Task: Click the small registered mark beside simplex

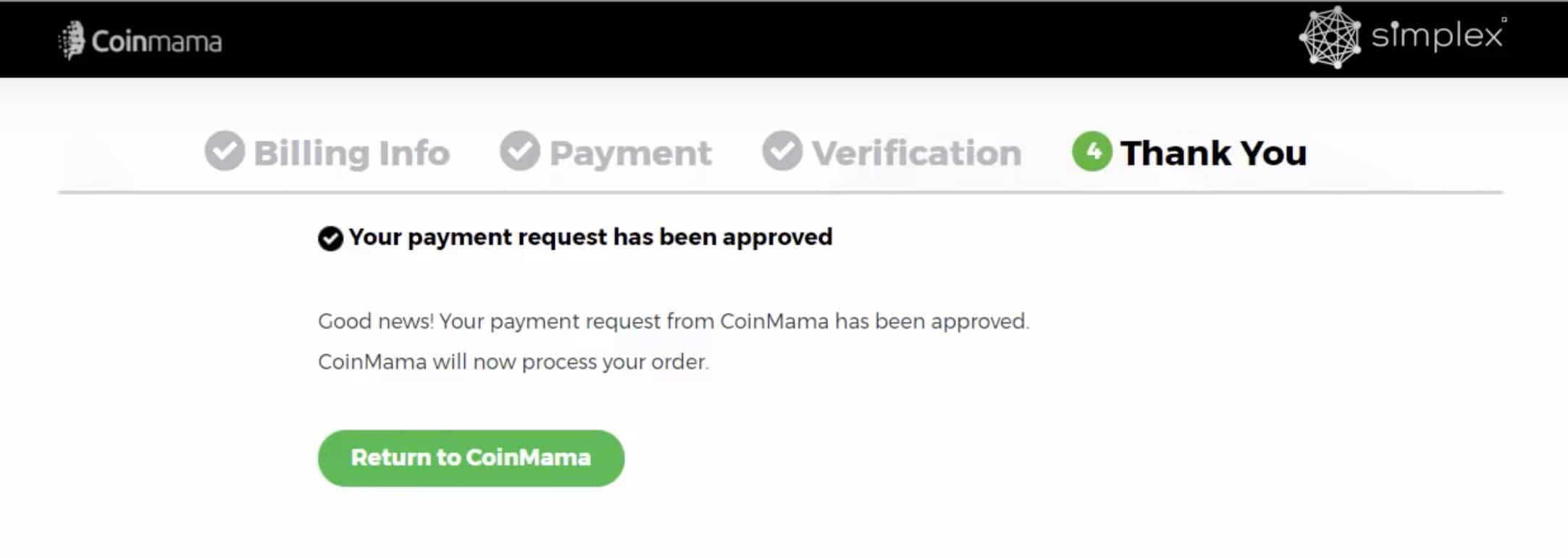Action: click(1504, 20)
